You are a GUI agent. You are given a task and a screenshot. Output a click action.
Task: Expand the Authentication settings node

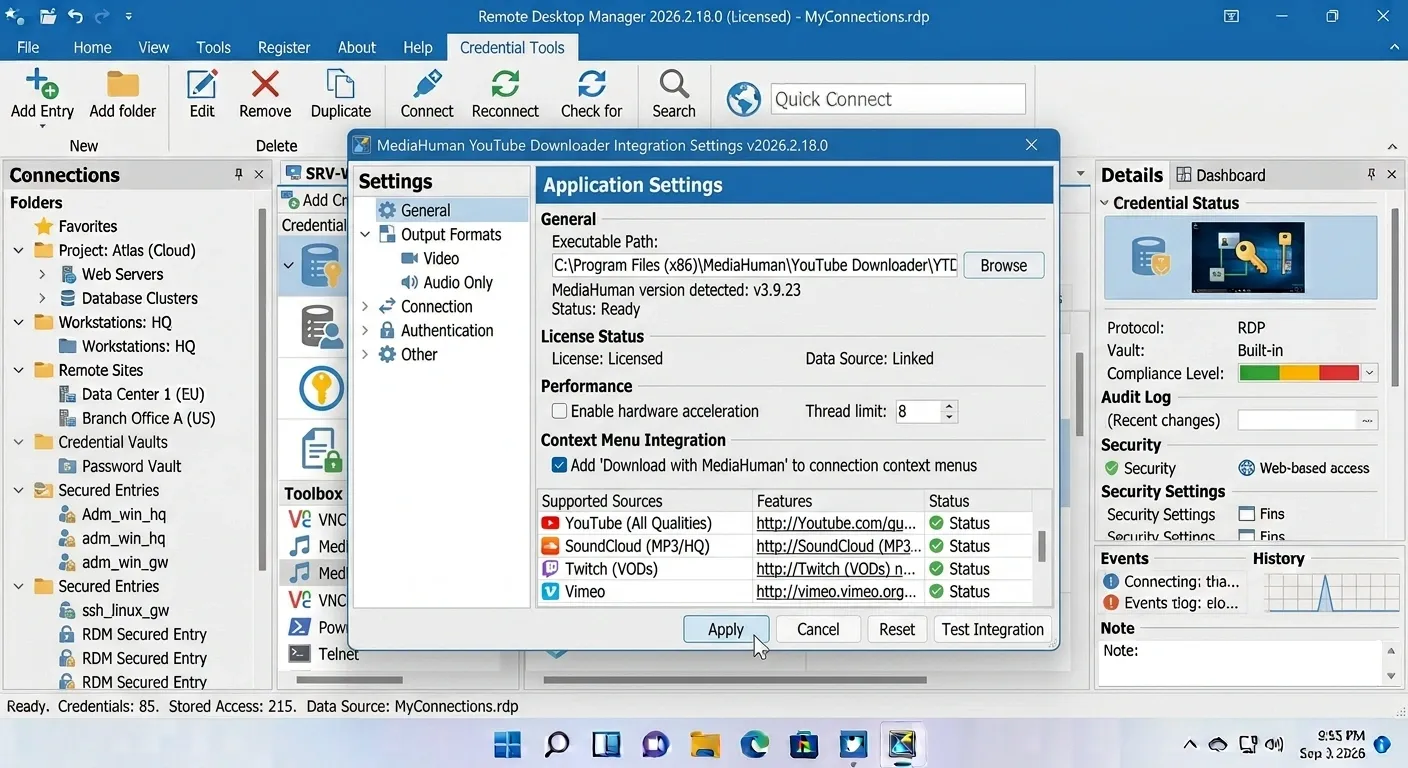pyautogui.click(x=365, y=331)
